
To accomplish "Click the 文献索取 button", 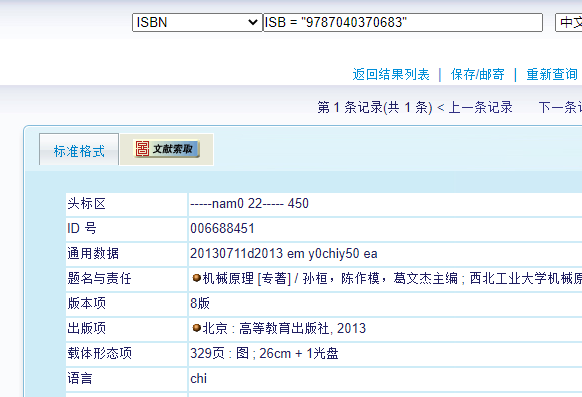I will click(167, 149).
